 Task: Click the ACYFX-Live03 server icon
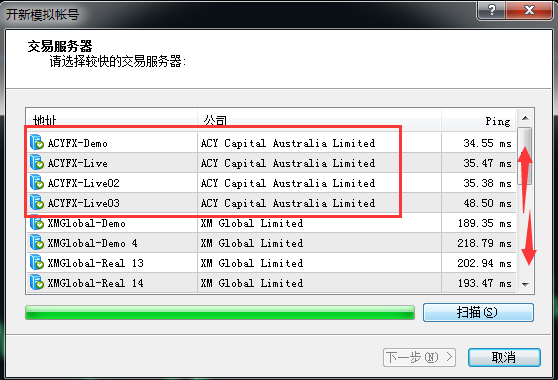[x=37, y=202]
